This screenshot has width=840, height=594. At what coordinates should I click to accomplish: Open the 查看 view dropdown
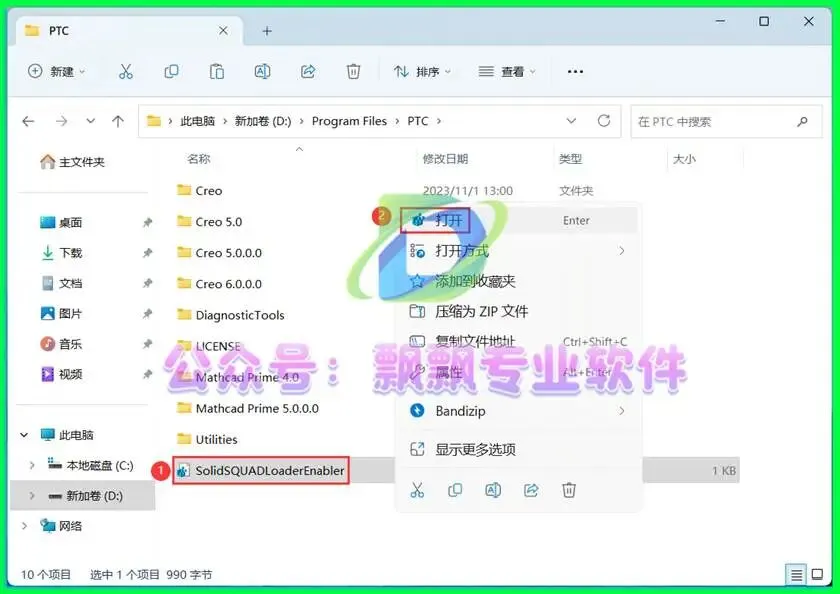(507, 71)
